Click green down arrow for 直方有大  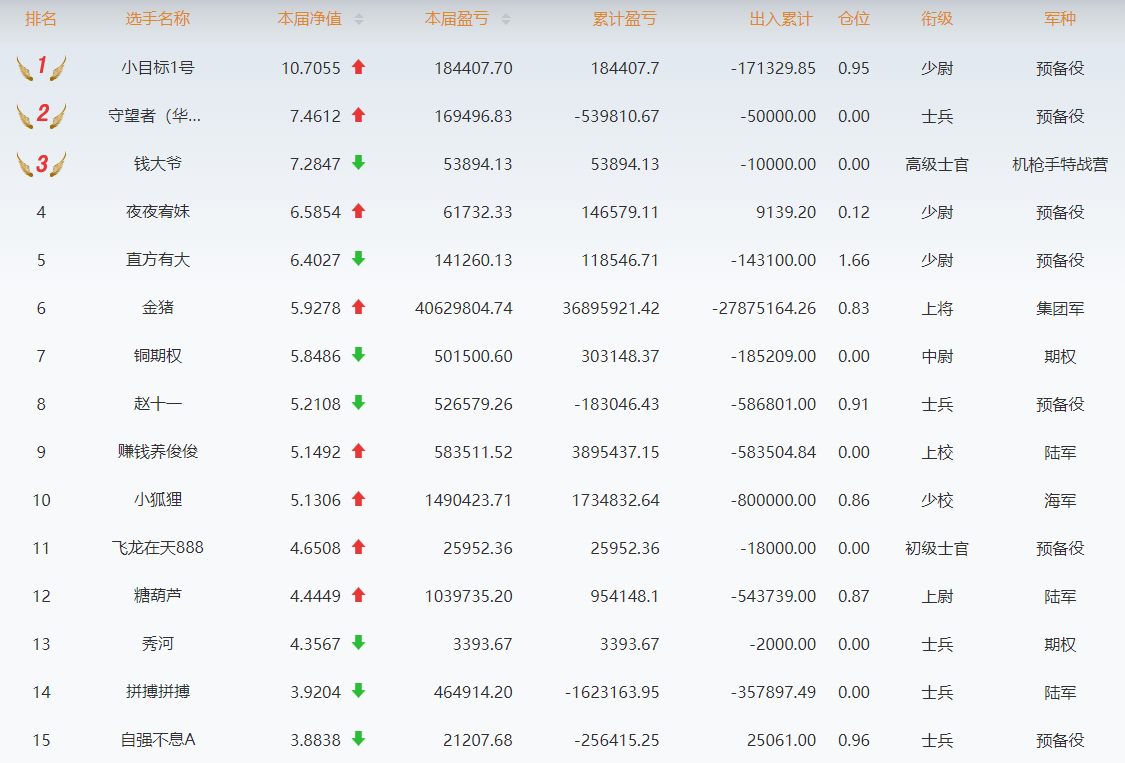point(359,260)
